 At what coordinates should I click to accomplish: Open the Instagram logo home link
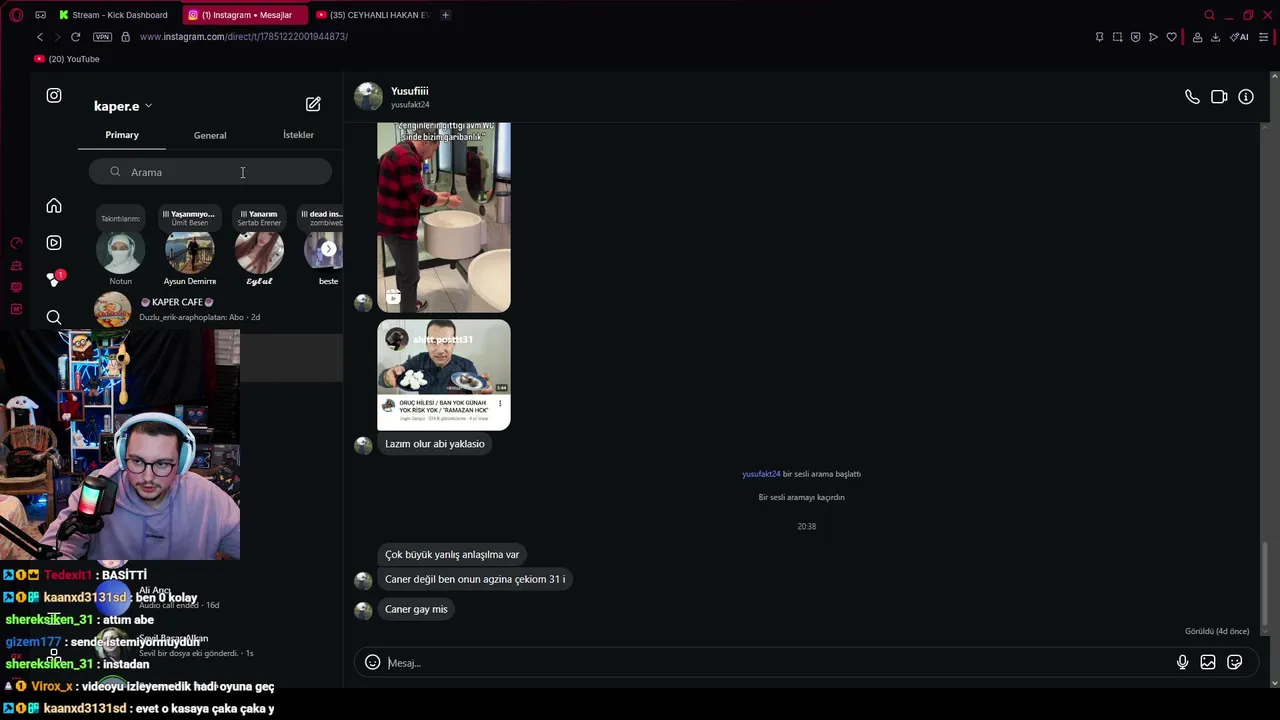click(x=54, y=96)
